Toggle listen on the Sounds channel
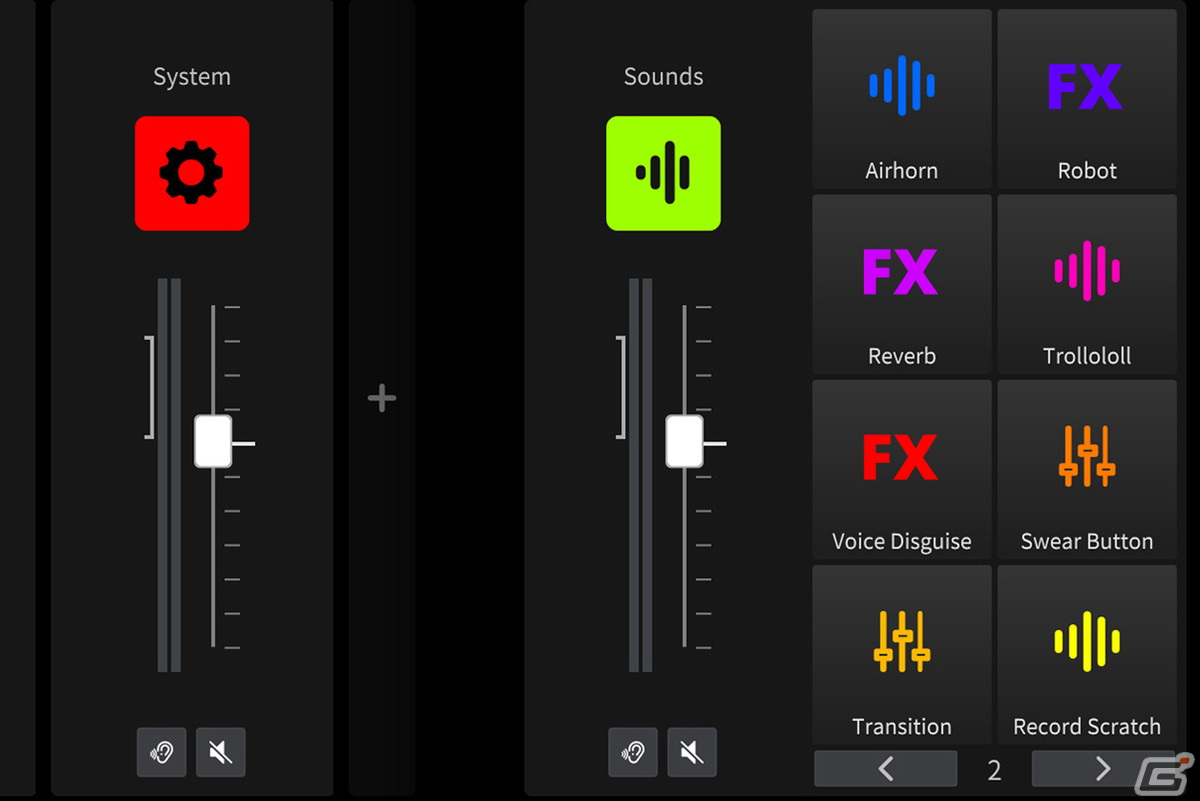The image size is (1200, 801). point(633,752)
